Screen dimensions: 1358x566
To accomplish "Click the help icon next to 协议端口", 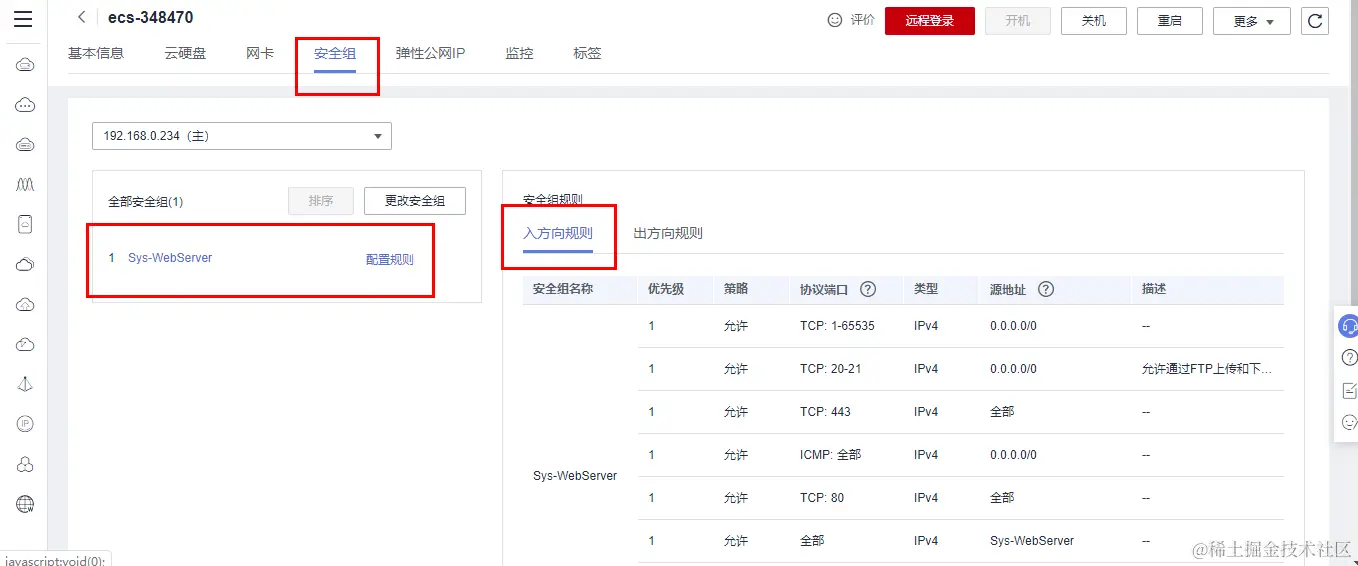I will point(868,289).
